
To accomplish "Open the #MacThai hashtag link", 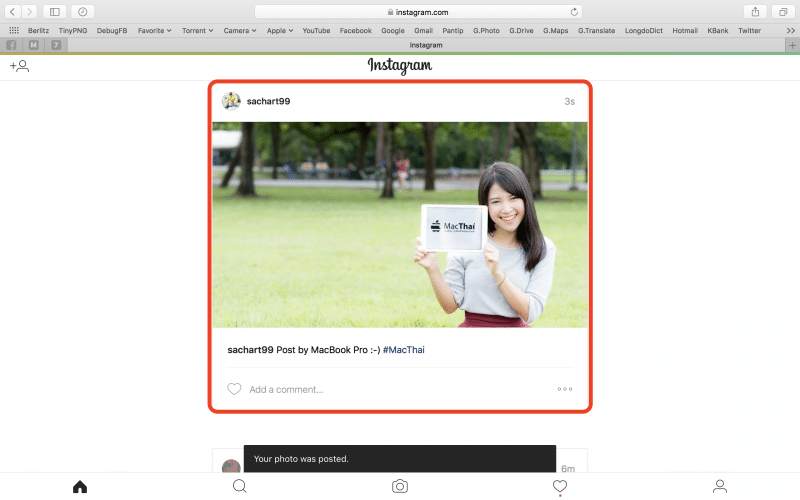I will tap(404, 350).
